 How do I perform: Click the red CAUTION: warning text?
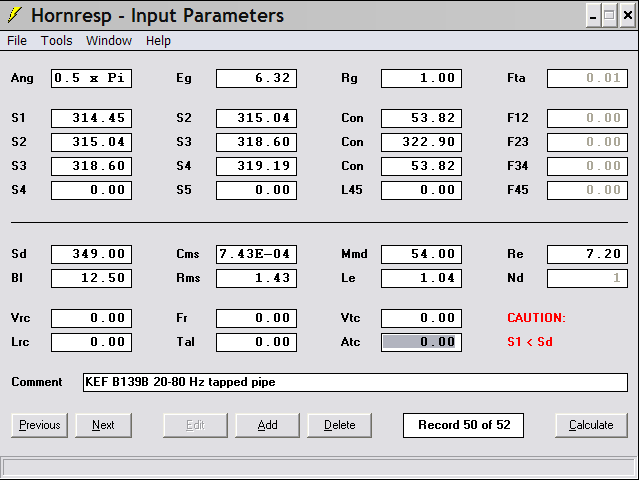(x=536, y=318)
